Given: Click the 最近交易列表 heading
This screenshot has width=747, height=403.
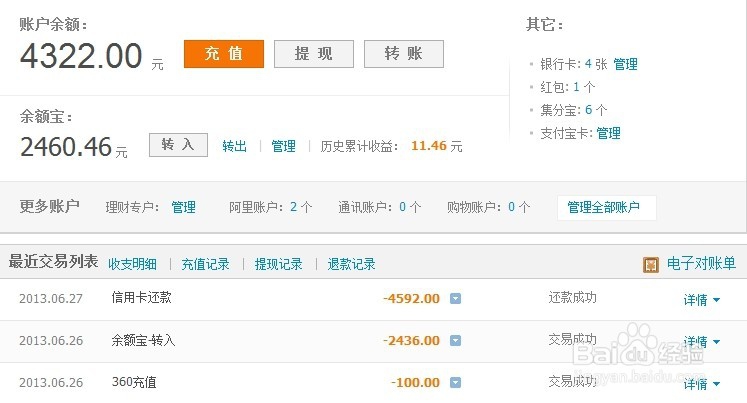Looking at the screenshot, I should pos(53,262).
